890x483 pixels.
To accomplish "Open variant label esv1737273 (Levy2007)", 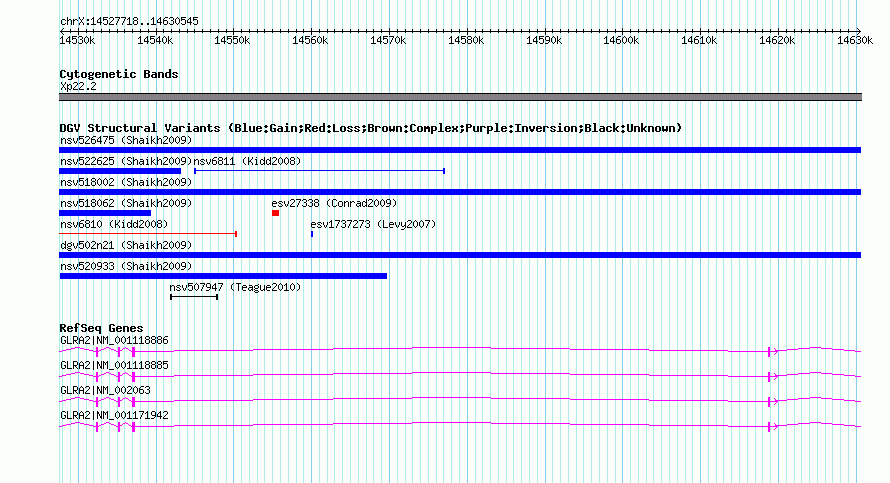I will tap(373, 224).
